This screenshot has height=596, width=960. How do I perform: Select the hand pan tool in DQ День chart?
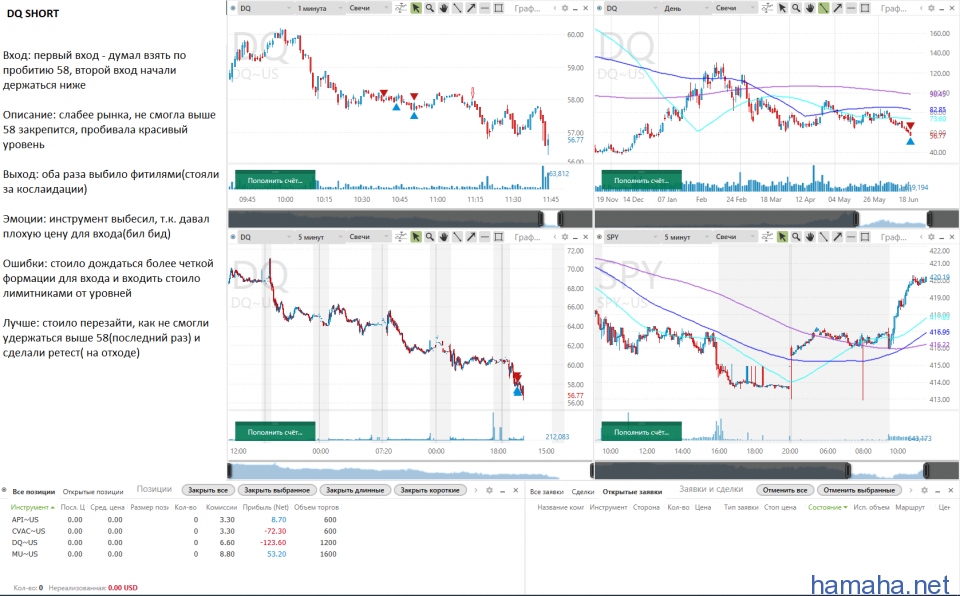(x=809, y=8)
